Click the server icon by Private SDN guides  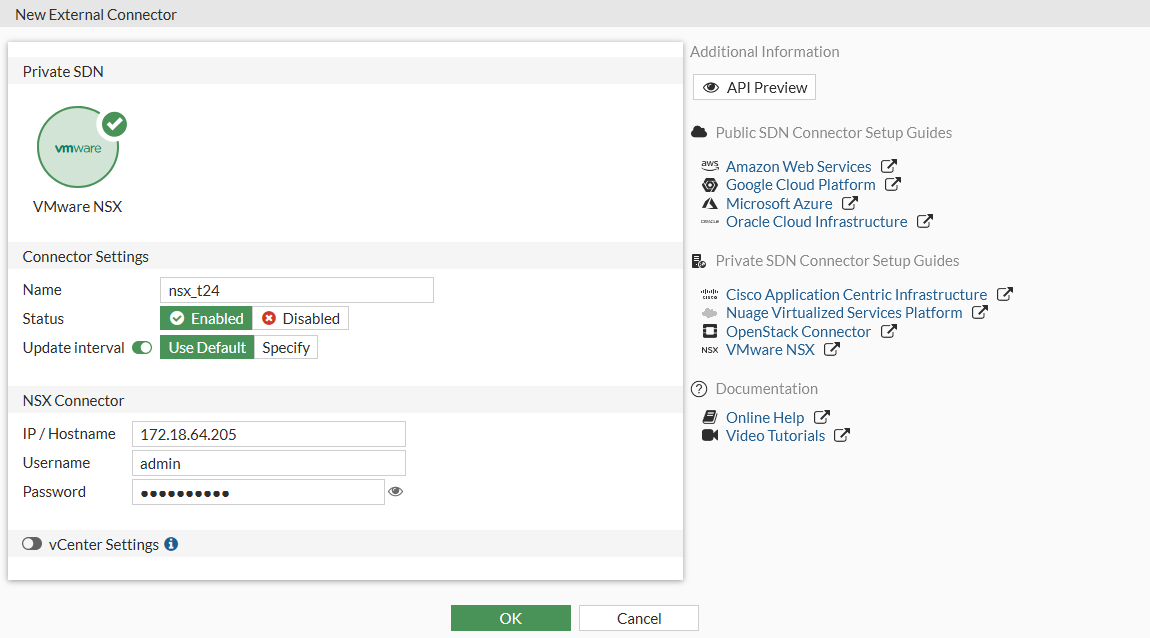[x=700, y=261]
